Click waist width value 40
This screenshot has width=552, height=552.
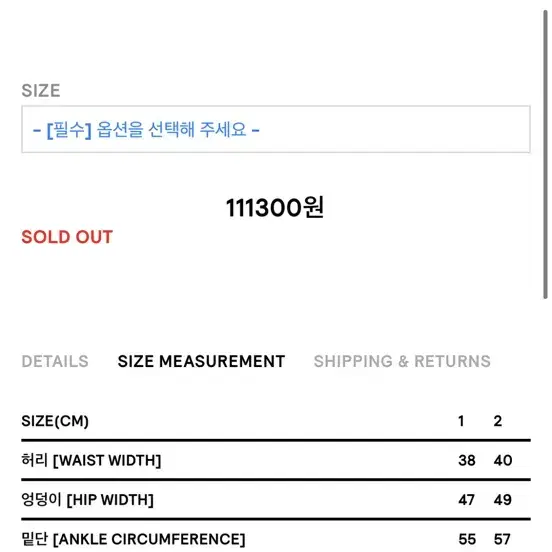tap(503, 460)
